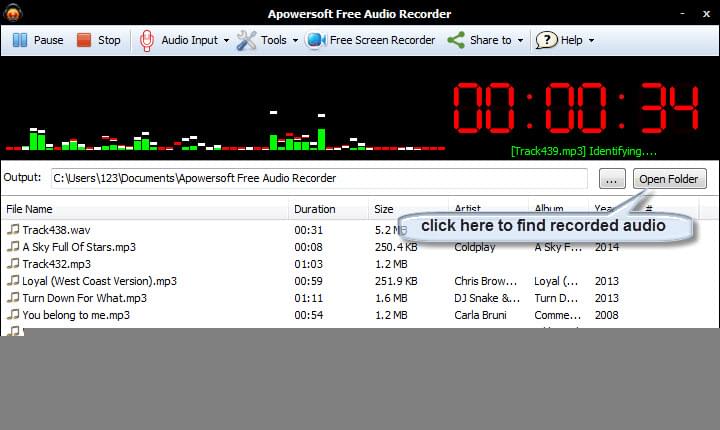Click the Pause recording icon
The image size is (720, 430).
20,40
